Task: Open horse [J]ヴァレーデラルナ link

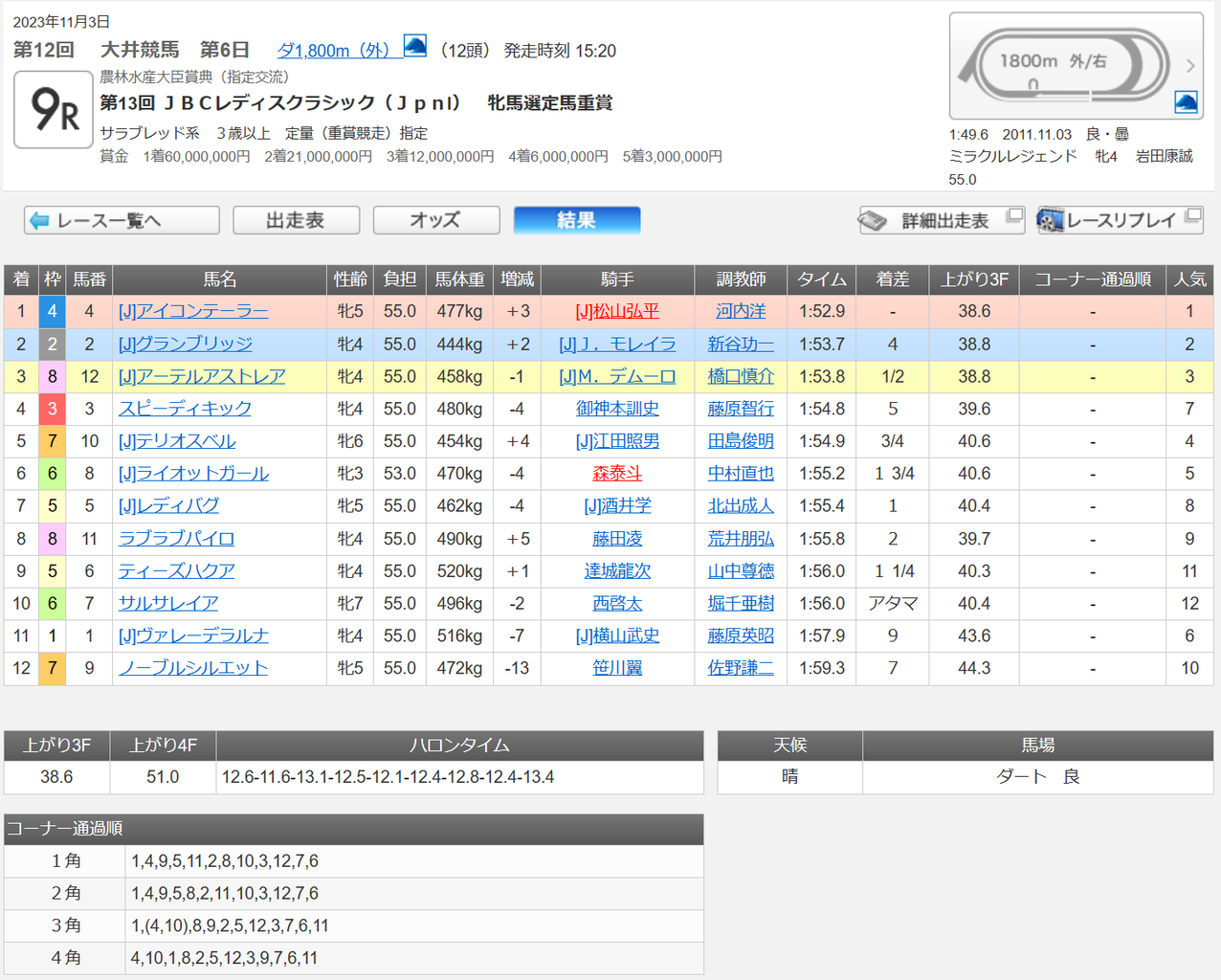Action: pos(193,635)
